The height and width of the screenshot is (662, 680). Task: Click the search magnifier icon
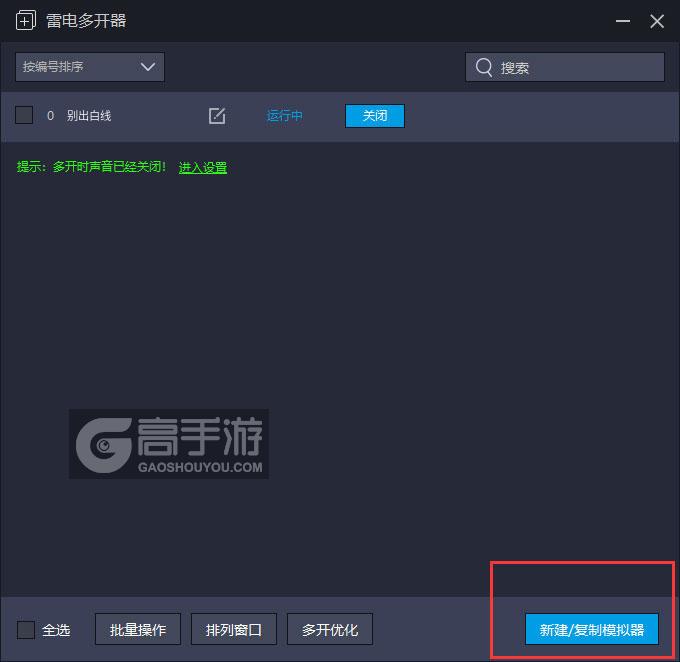(484, 68)
